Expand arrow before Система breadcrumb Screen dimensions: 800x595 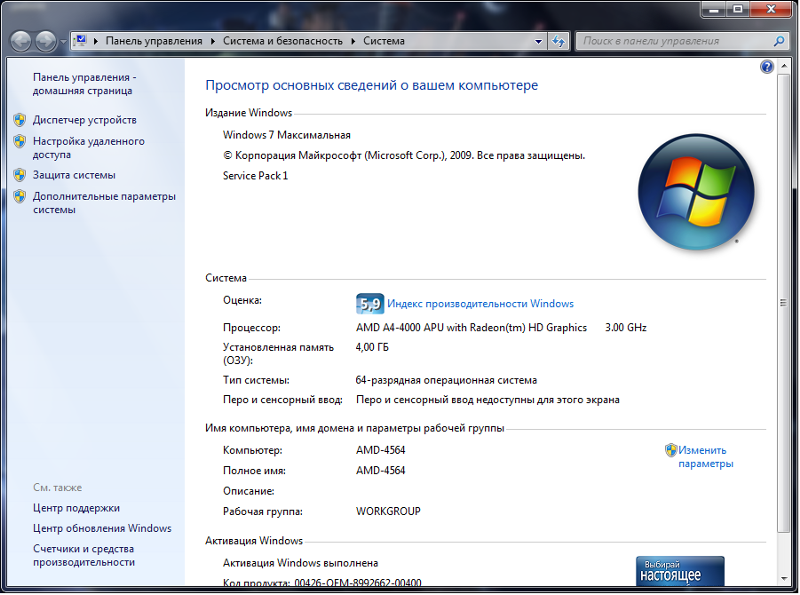coord(353,41)
